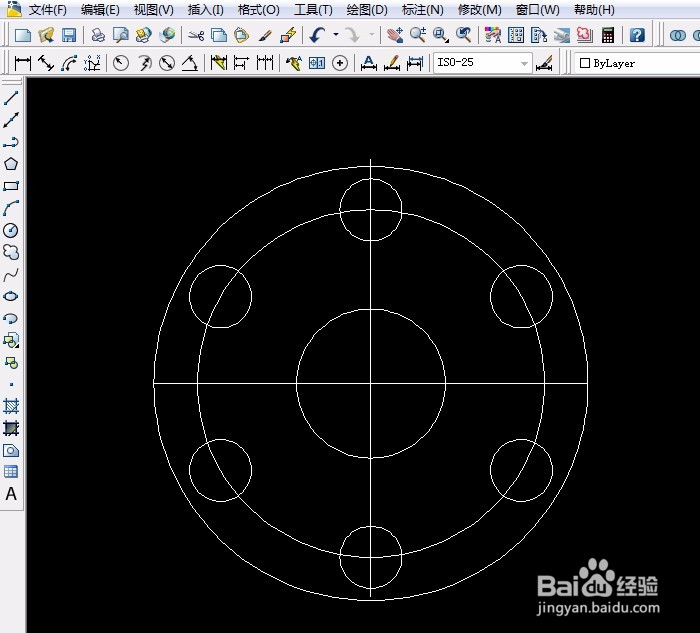The image size is (700, 633).
Task: Click the ByLayer color swatch square
Action: [584, 63]
